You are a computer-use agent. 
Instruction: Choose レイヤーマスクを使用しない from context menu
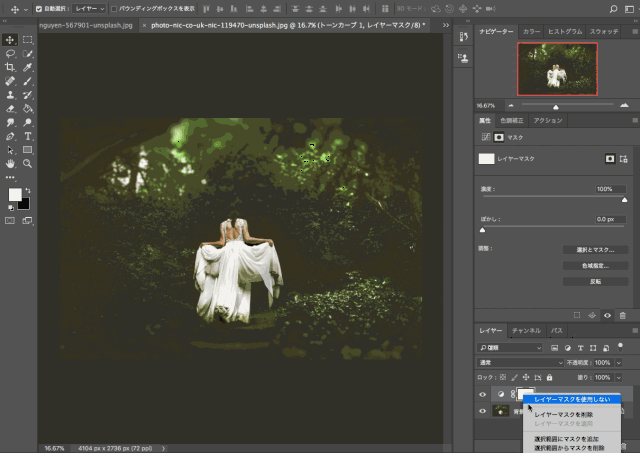[572, 399]
